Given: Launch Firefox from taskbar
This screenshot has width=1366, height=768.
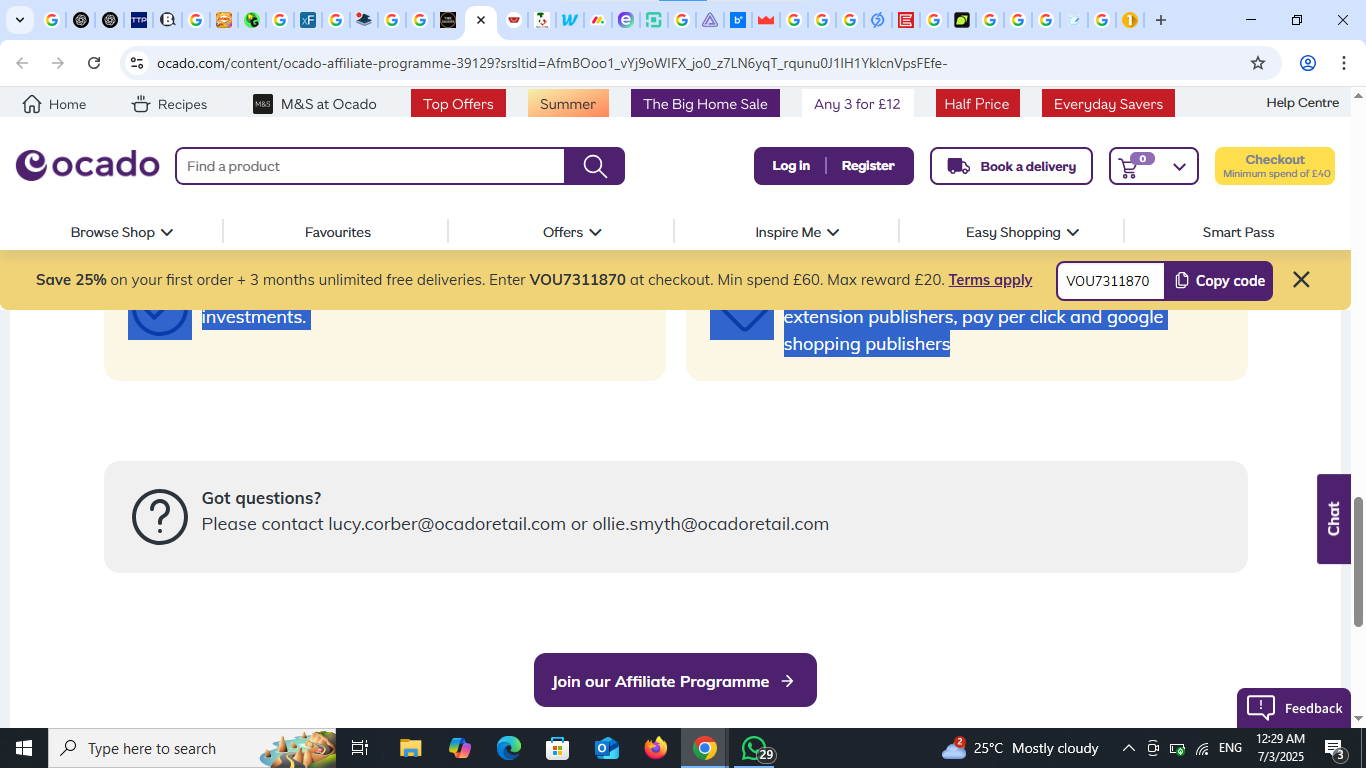Looking at the screenshot, I should [656, 748].
